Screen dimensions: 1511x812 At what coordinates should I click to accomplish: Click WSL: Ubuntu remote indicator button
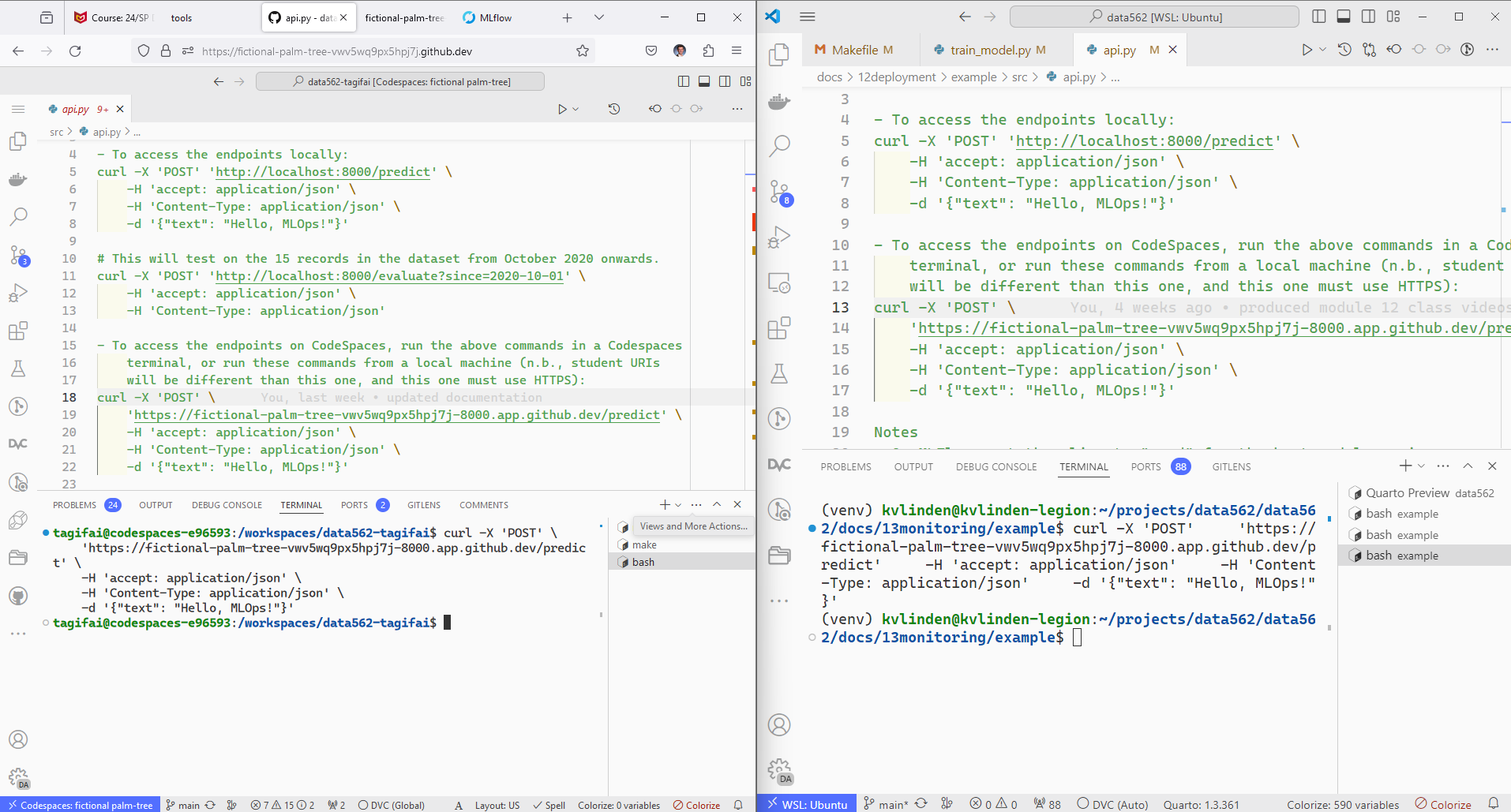[807, 804]
